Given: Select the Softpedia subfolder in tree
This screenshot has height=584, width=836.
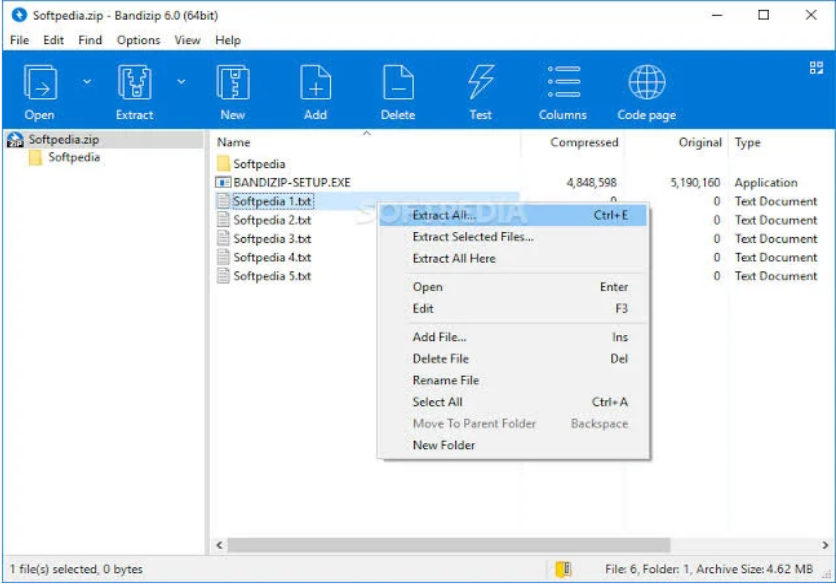Looking at the screenshot, I should click(74, 157).
